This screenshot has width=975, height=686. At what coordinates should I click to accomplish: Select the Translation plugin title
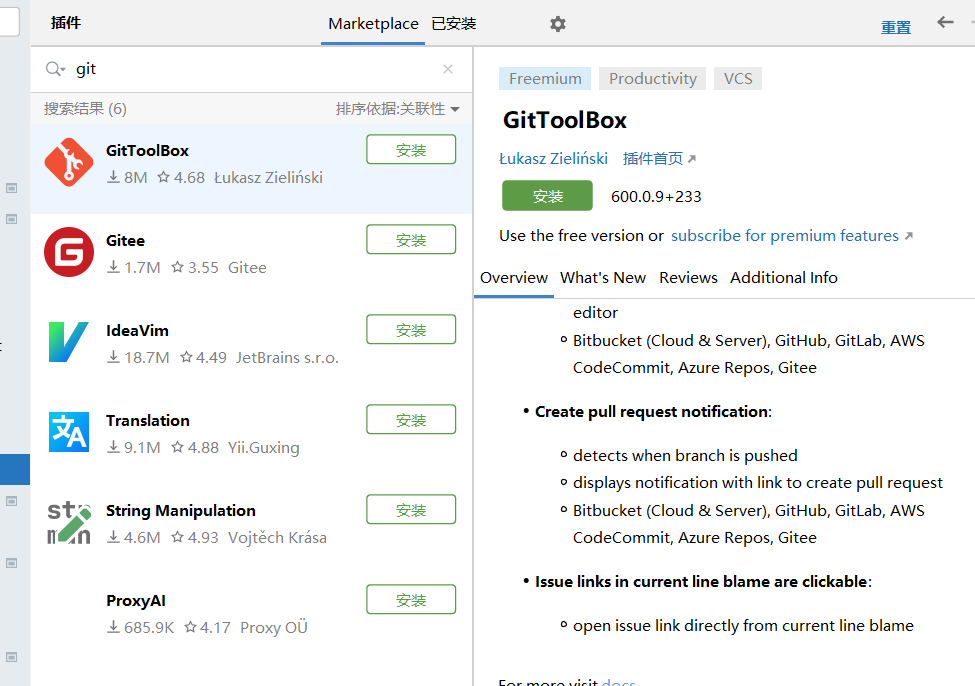tap(147, 420)
